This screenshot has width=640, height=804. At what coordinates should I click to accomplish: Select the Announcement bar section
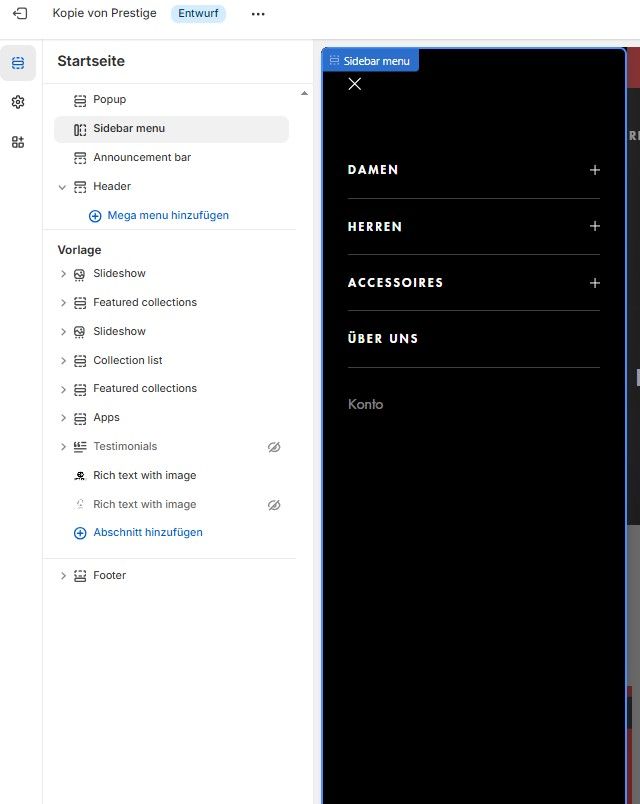142,158
